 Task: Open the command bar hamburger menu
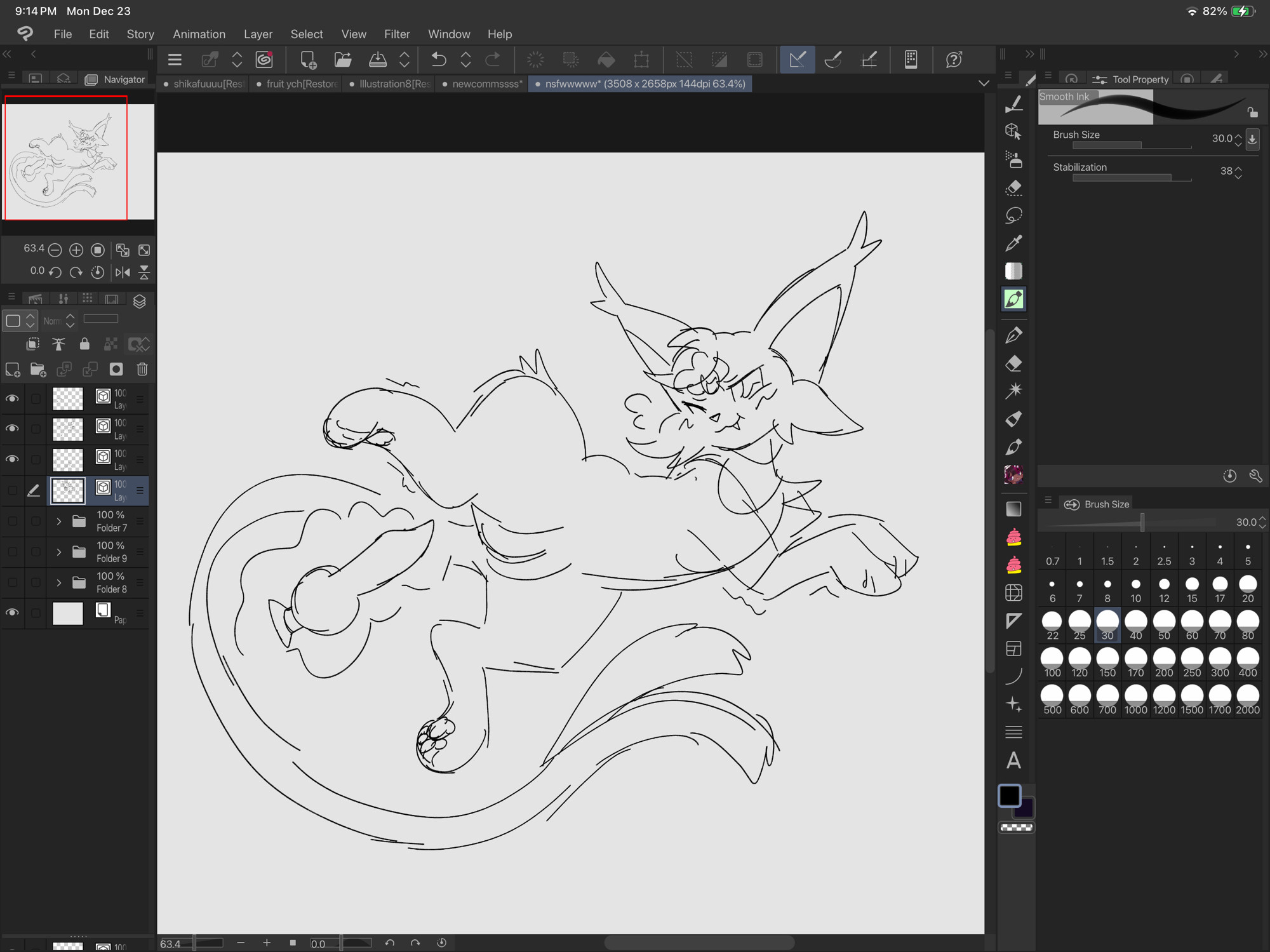point(175,60)
